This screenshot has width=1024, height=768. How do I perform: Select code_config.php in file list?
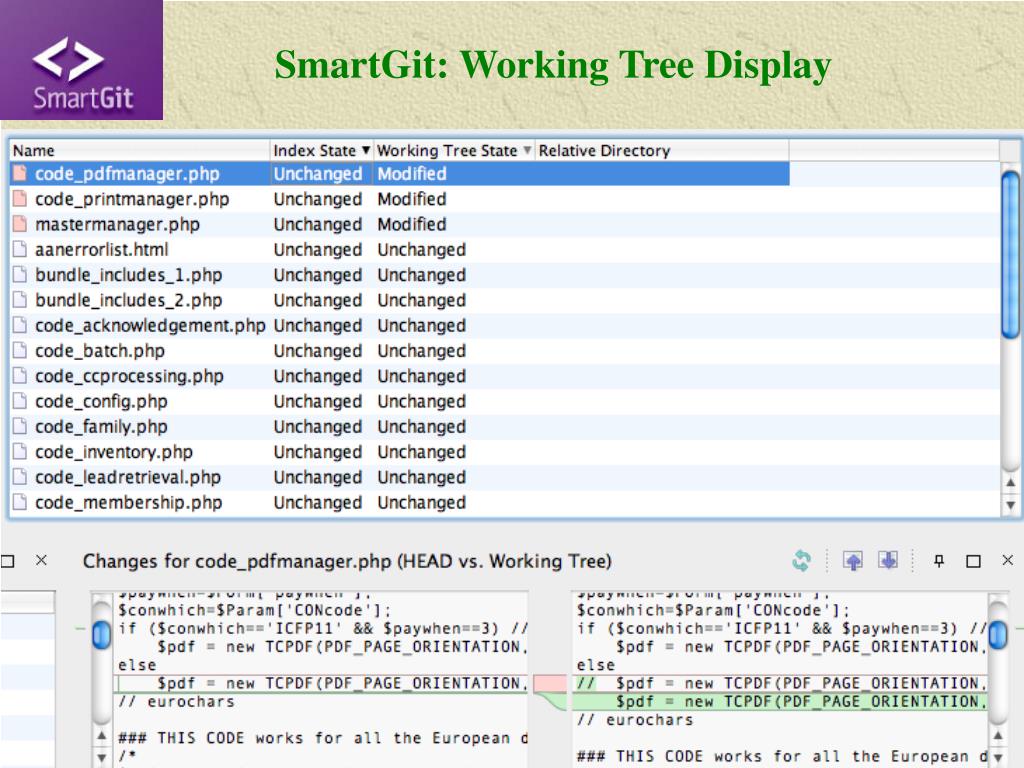click(x=101, y=402)
